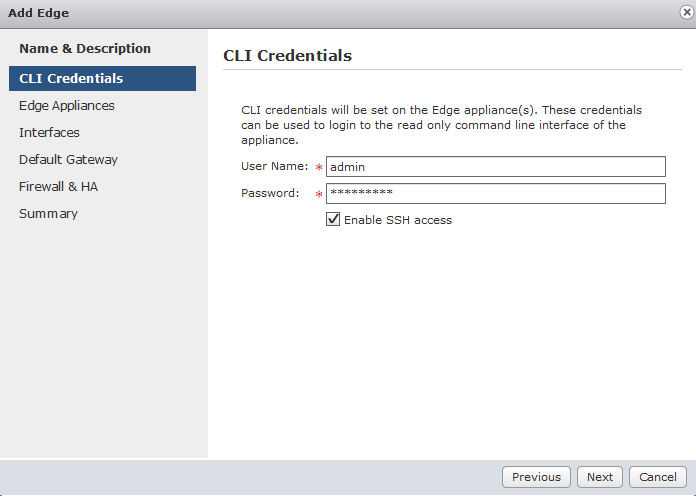Image resolution: width=696 pixels, height=496 pixels.
Task: Click the CLI Credentials page heading
Action: [287, 56]
